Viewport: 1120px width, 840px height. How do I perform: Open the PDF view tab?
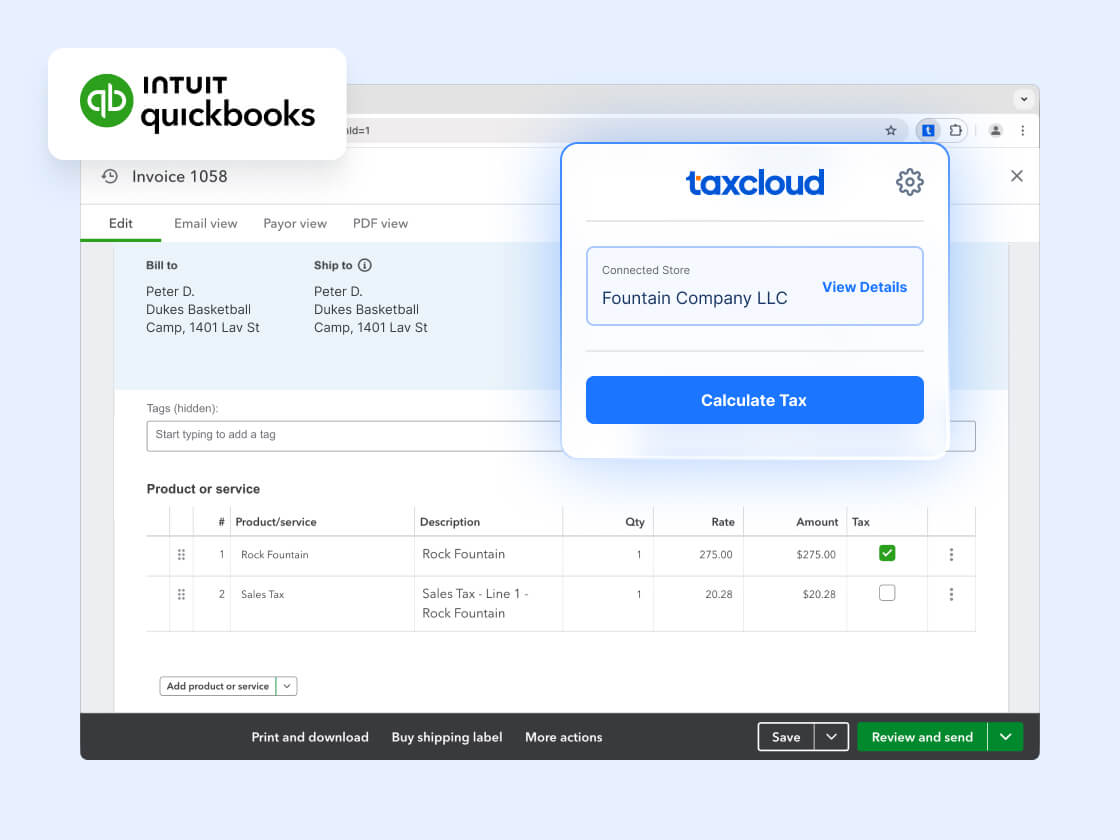(380, 223)
